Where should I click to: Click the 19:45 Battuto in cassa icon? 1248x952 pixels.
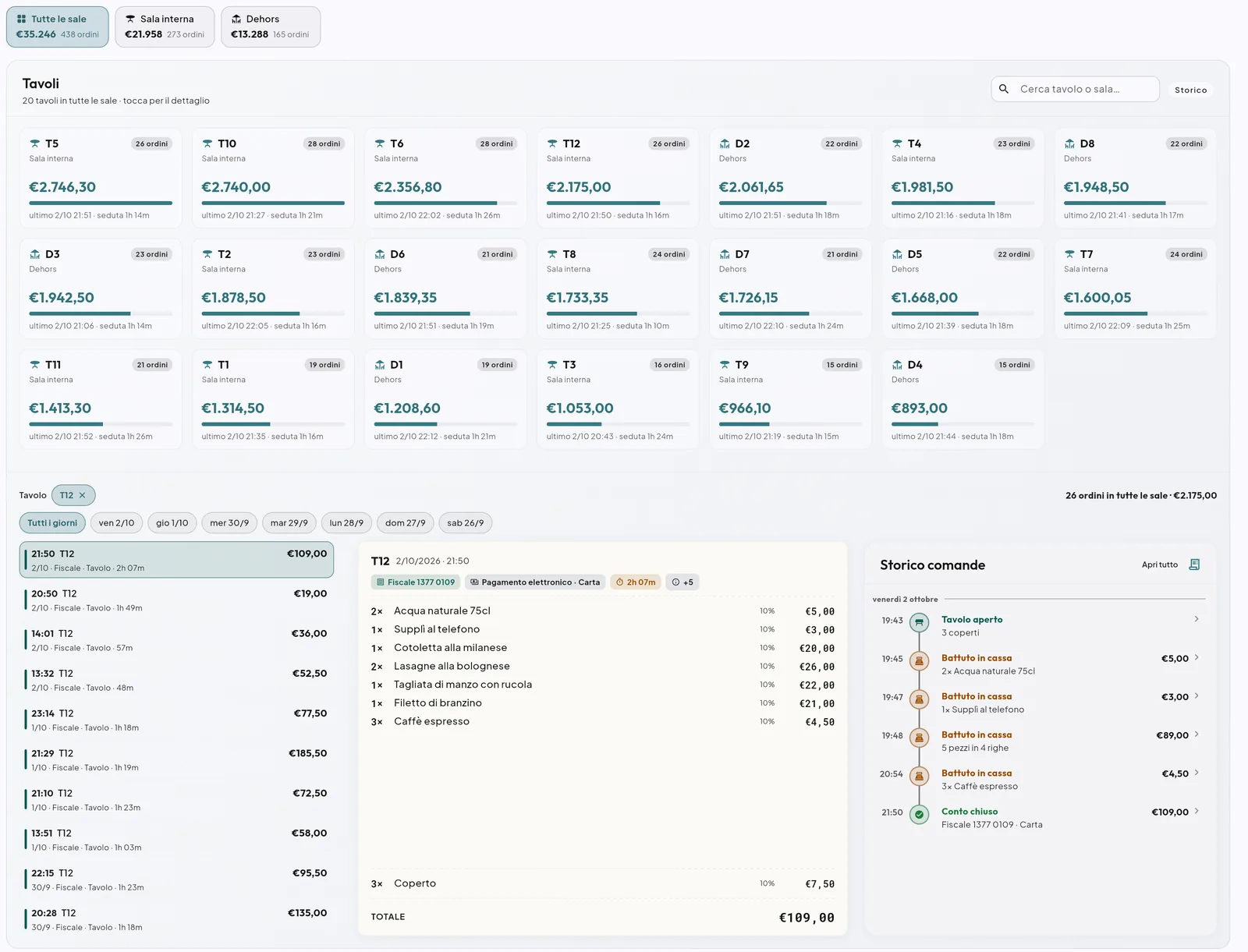(920, 660)
